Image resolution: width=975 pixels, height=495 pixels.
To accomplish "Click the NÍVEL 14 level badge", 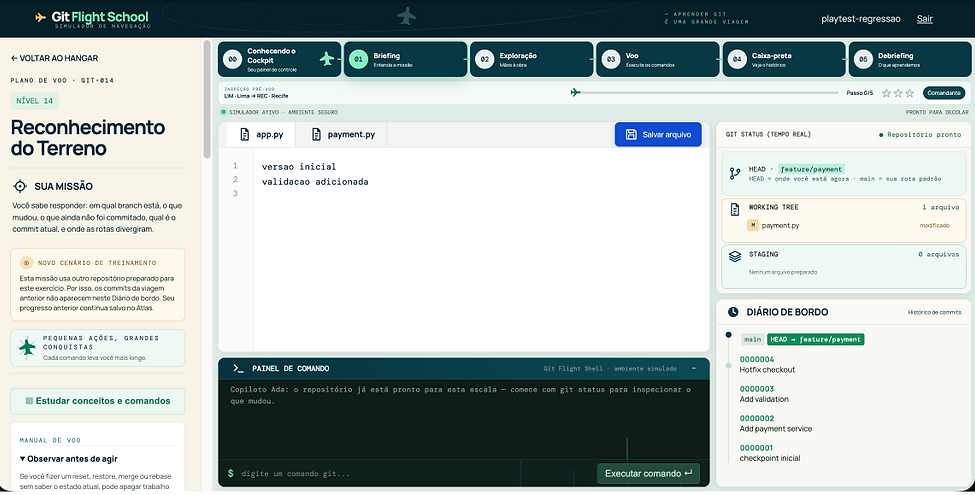I will click(x=35, y=101).
